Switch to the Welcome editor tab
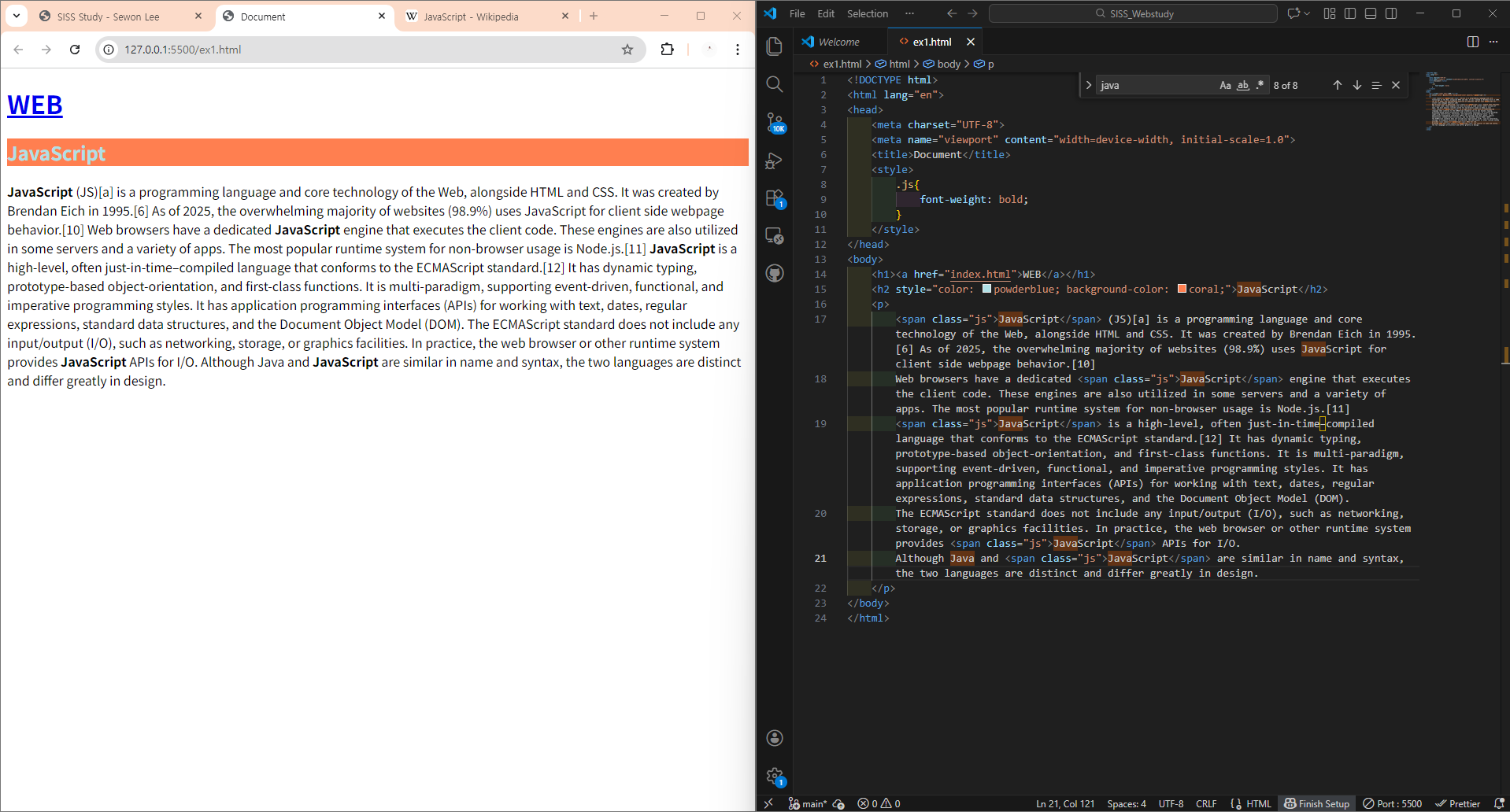The height and width of the screenshot is (812, 1510). click(838, 42)
